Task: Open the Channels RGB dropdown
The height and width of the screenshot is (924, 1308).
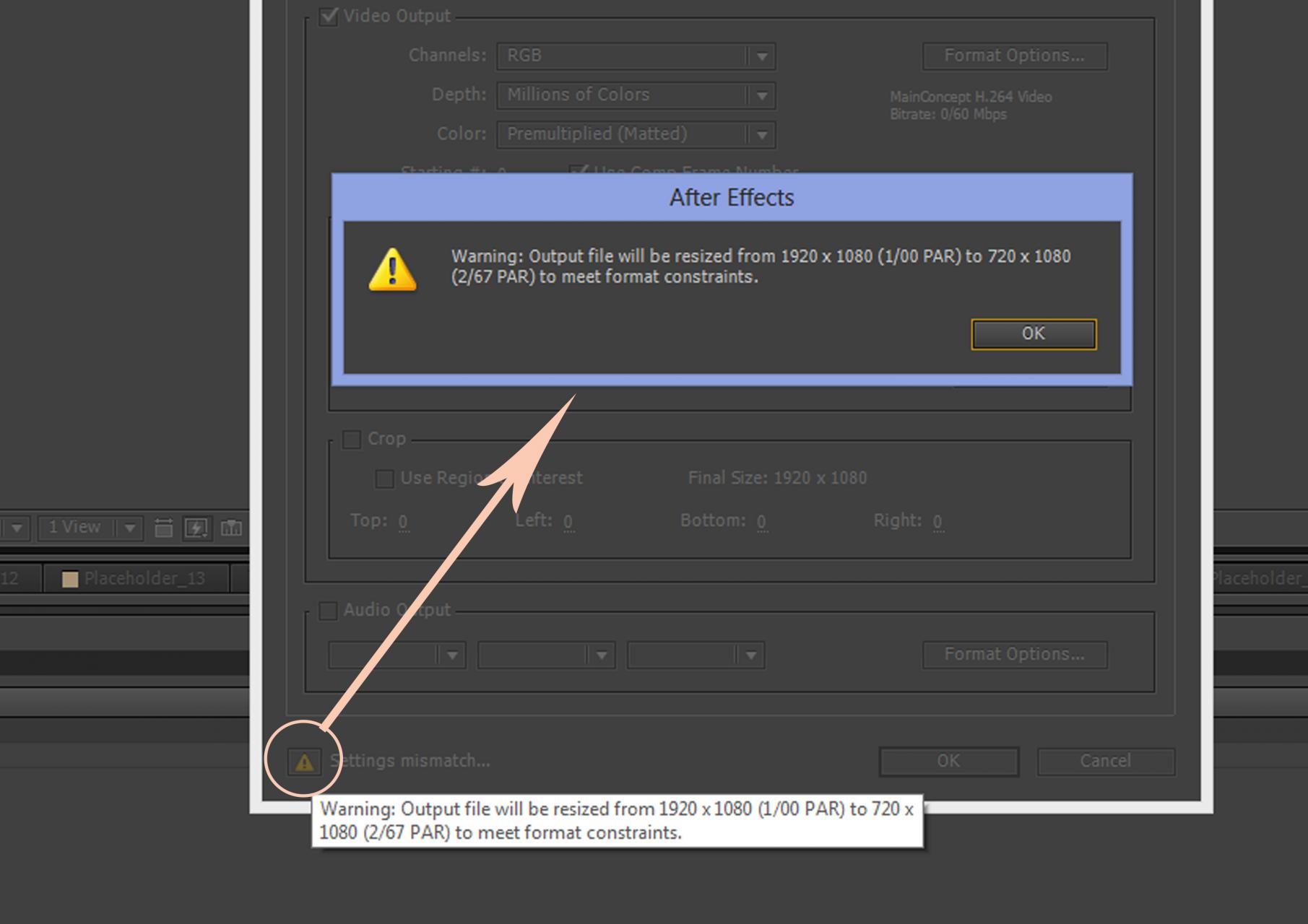Action: 636,56
